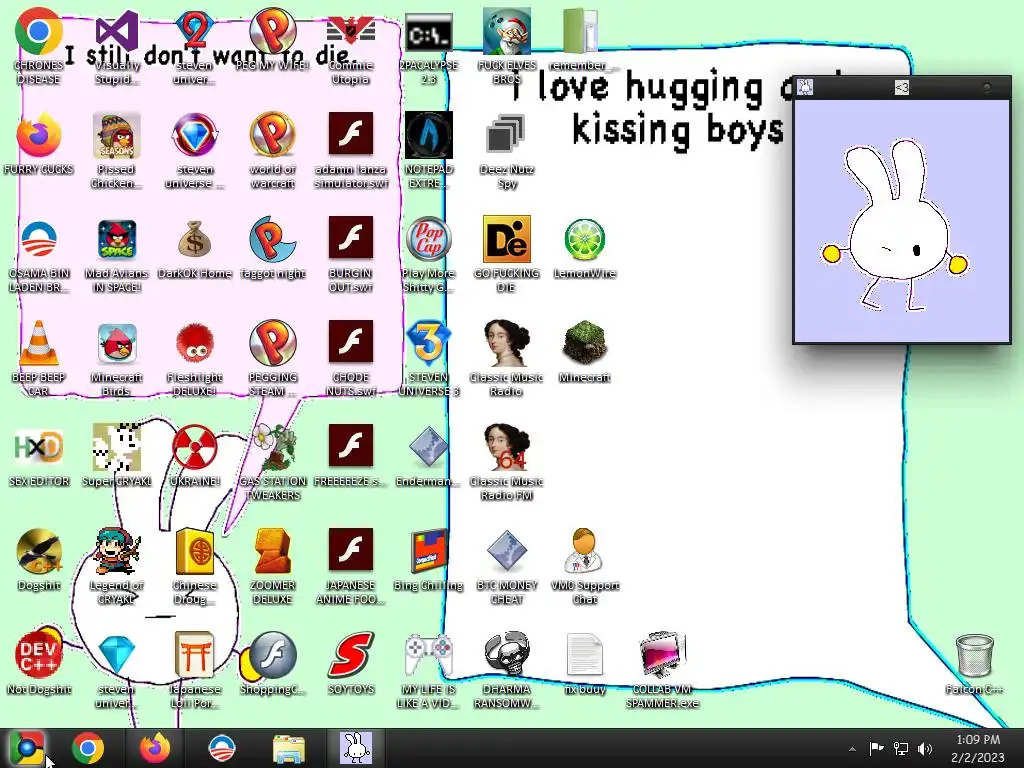Select the JAPANESE ANIME FOO... Flash file
1024x768 pixels.
(351, 551)
